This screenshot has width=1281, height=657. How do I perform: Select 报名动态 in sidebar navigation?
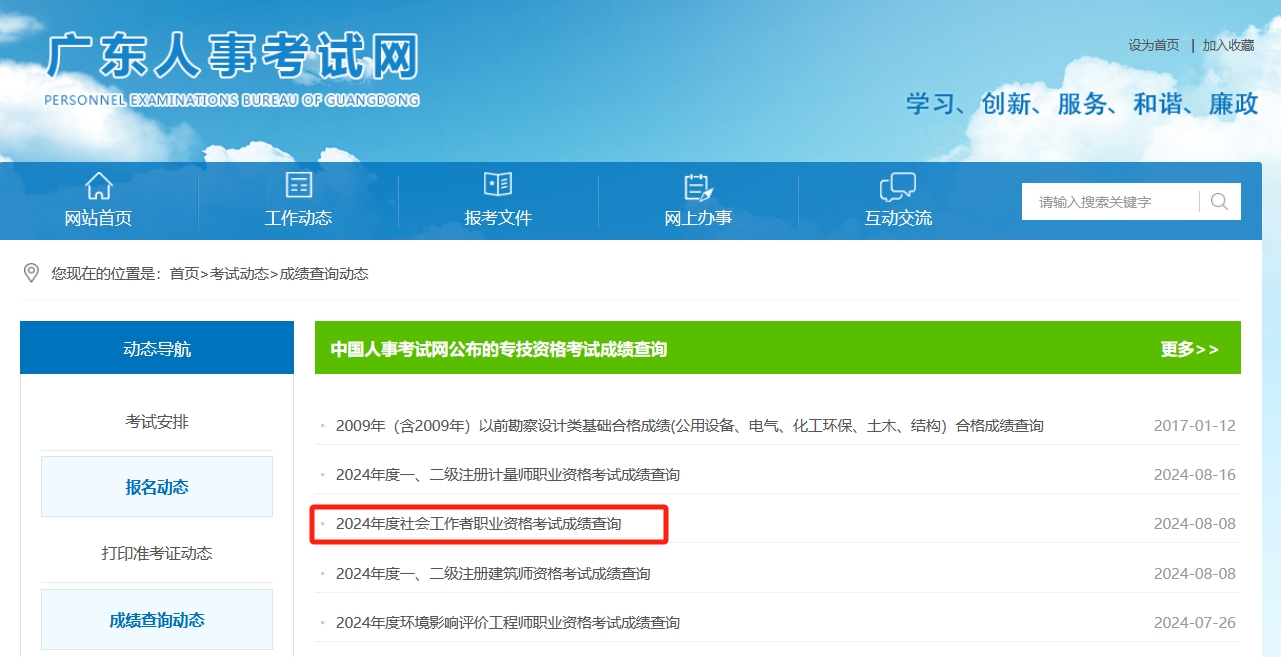(157, 487)
